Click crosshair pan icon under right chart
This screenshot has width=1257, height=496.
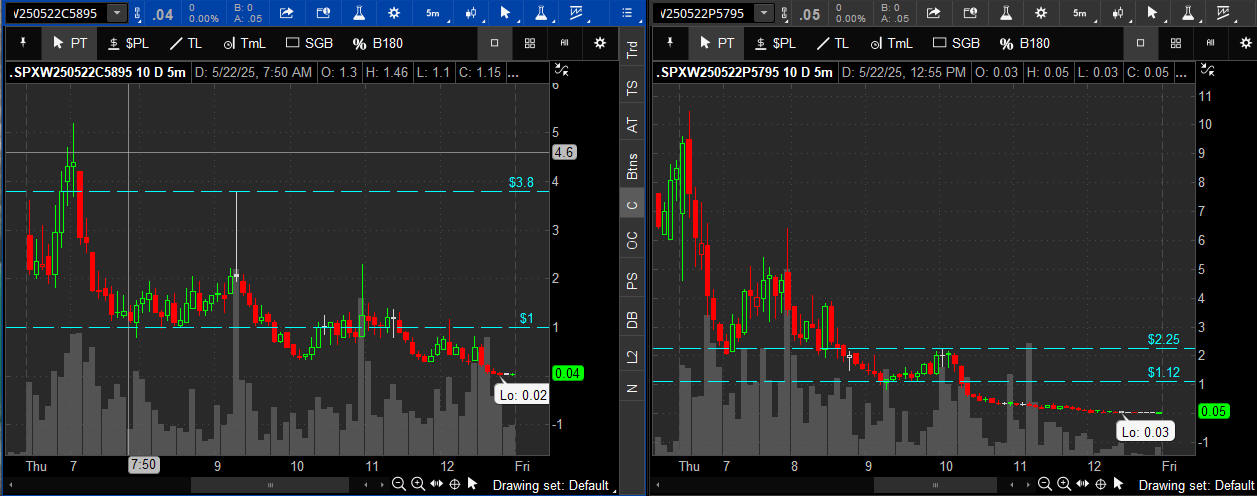[x=1101, y=484]
